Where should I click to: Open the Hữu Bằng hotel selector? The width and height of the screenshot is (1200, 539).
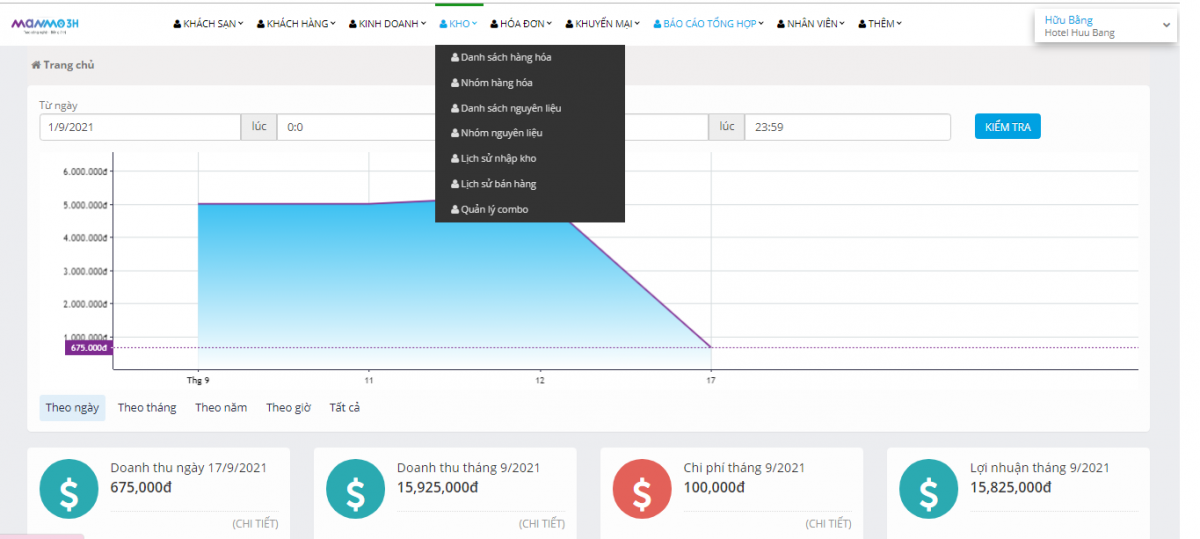tap(1104, 26)
